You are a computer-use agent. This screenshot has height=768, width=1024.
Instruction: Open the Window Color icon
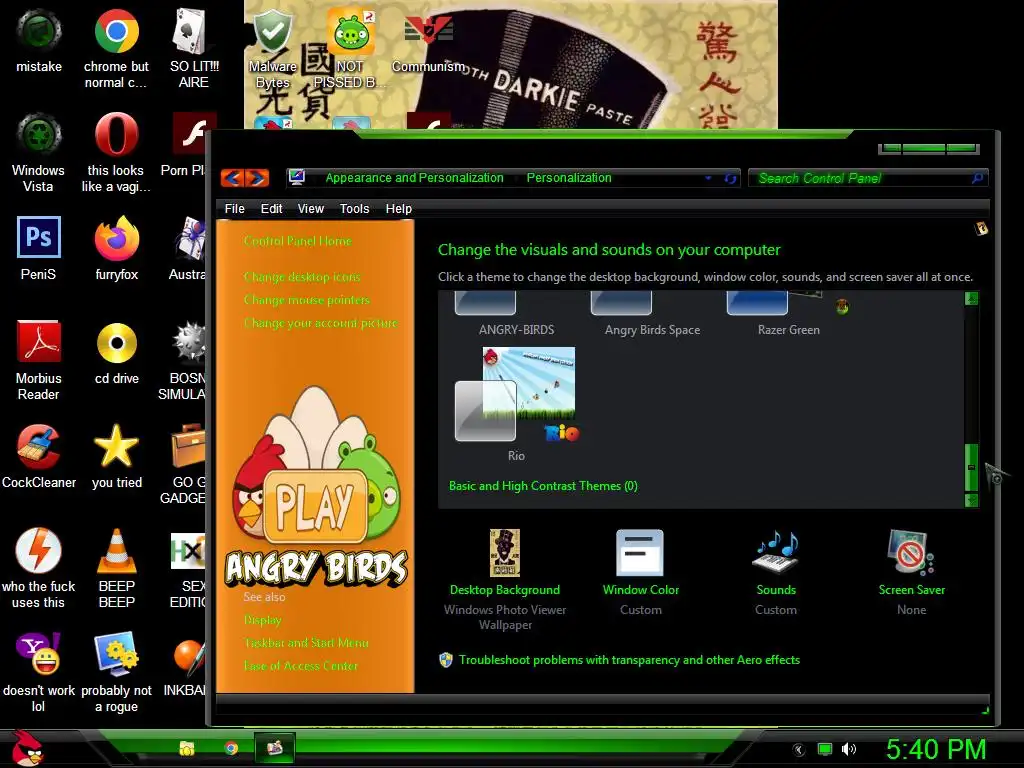pyautogui.click(x=640, y=552)
